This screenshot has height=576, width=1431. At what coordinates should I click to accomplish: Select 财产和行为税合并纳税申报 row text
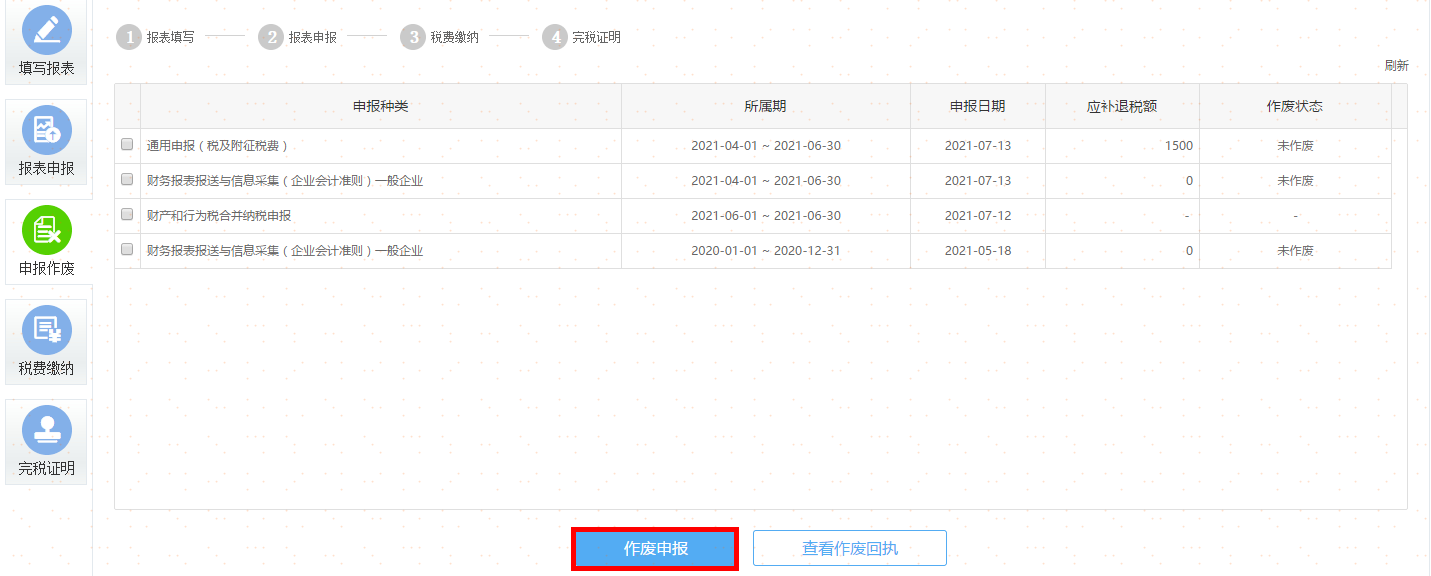point(219,216)
